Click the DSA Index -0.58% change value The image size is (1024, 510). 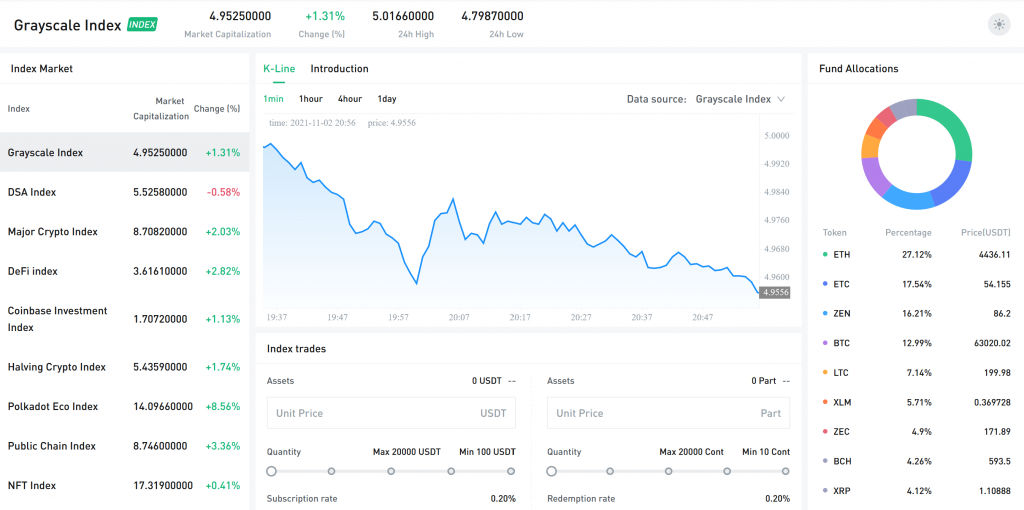223,193
